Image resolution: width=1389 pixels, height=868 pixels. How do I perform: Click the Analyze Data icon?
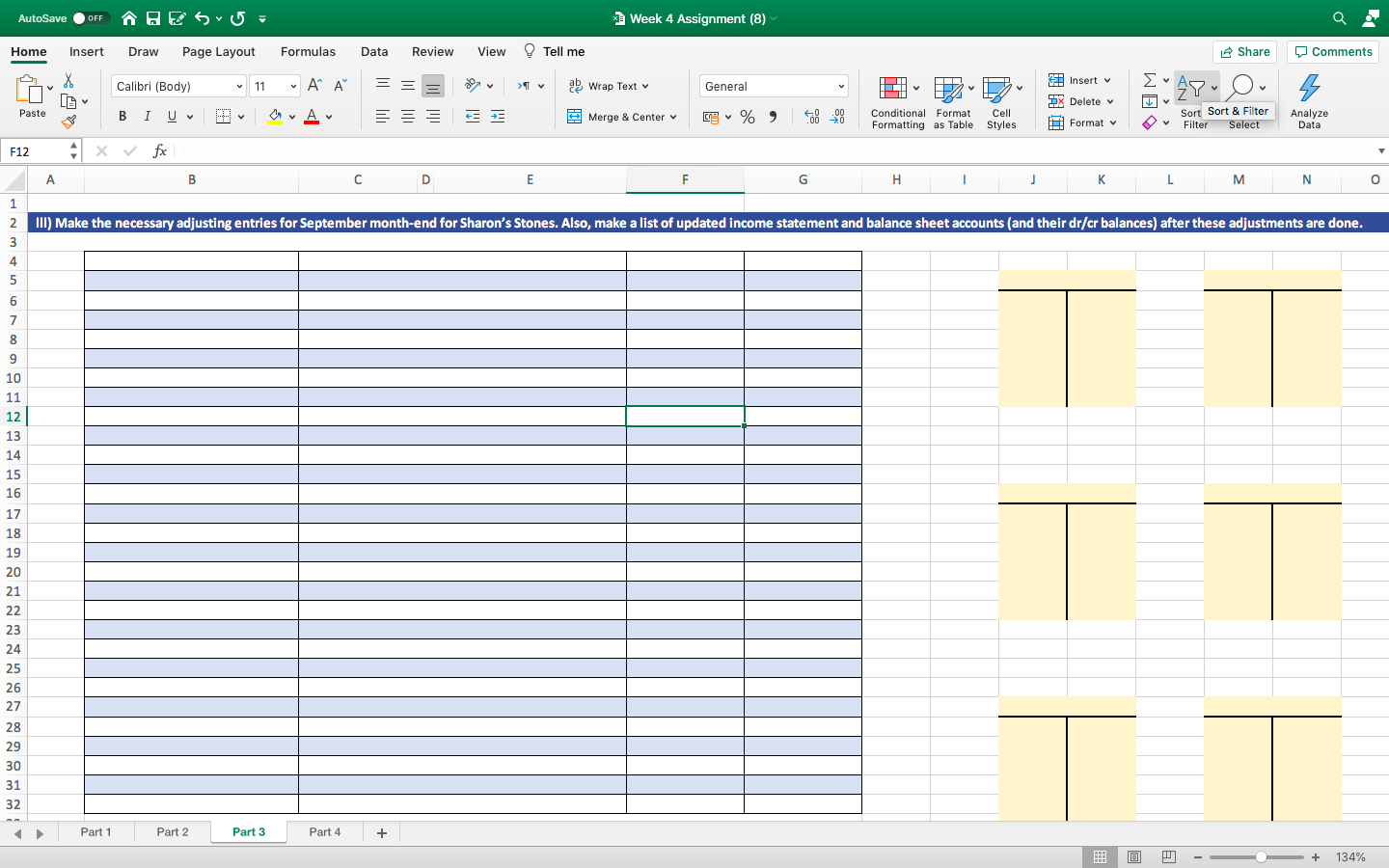[x=1309, y=89]
